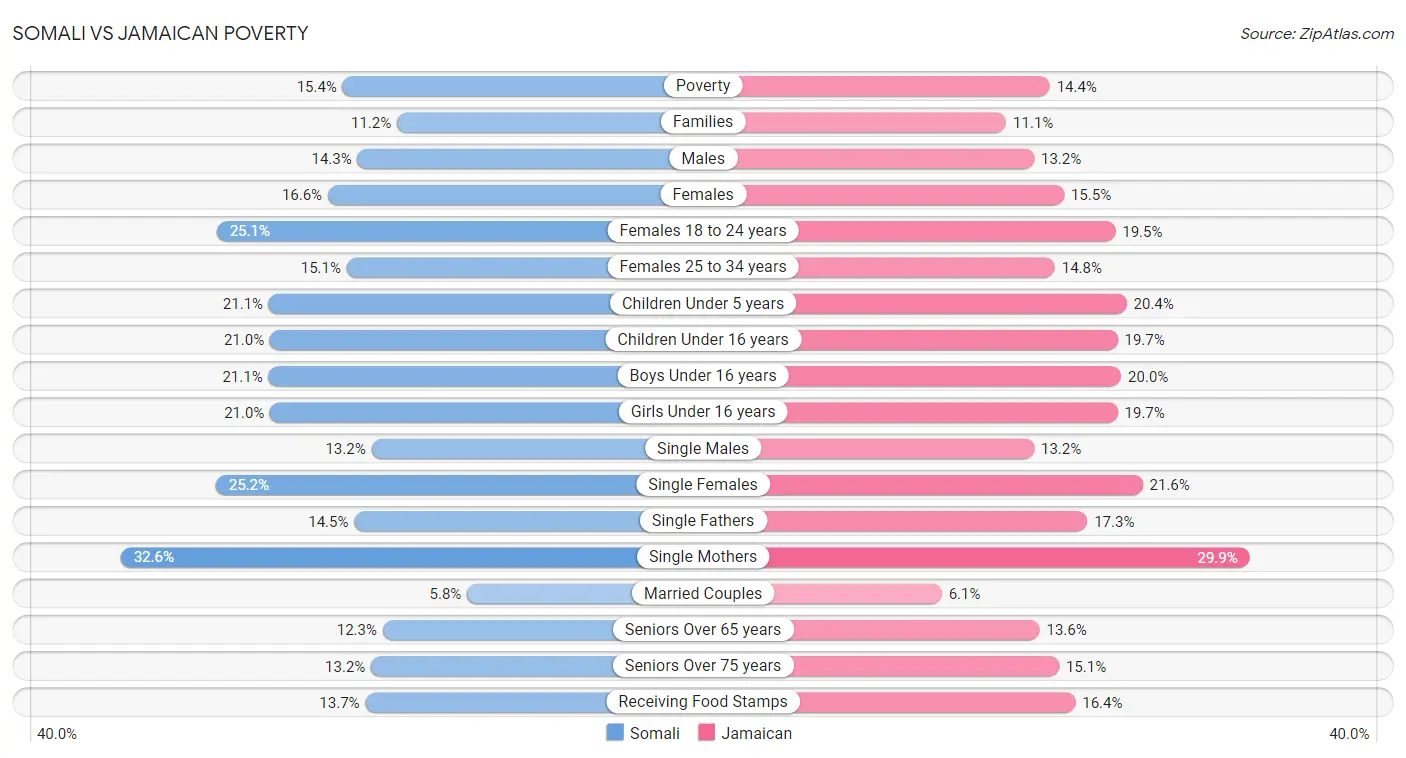Image resolution: width=1406 pixels, height=758 pixels.
Task: Click the Jamaican Married Couples 6.1% bar
Action: click(822, 593)
